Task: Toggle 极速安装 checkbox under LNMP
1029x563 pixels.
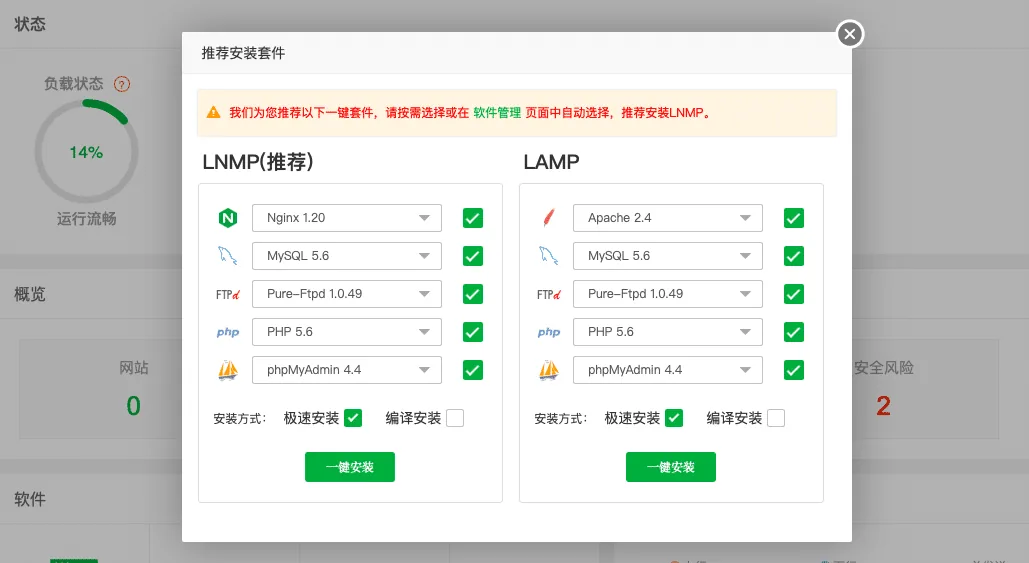Action: pyautogui.click(x=353, y=418)
